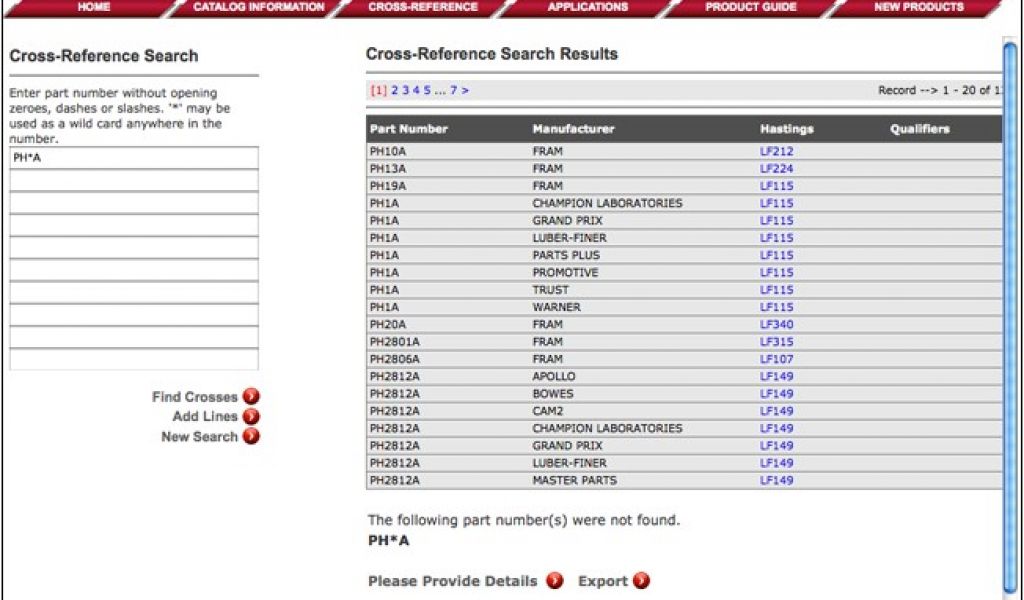Click the PROMOTIVE manufacturer cell

565,272
